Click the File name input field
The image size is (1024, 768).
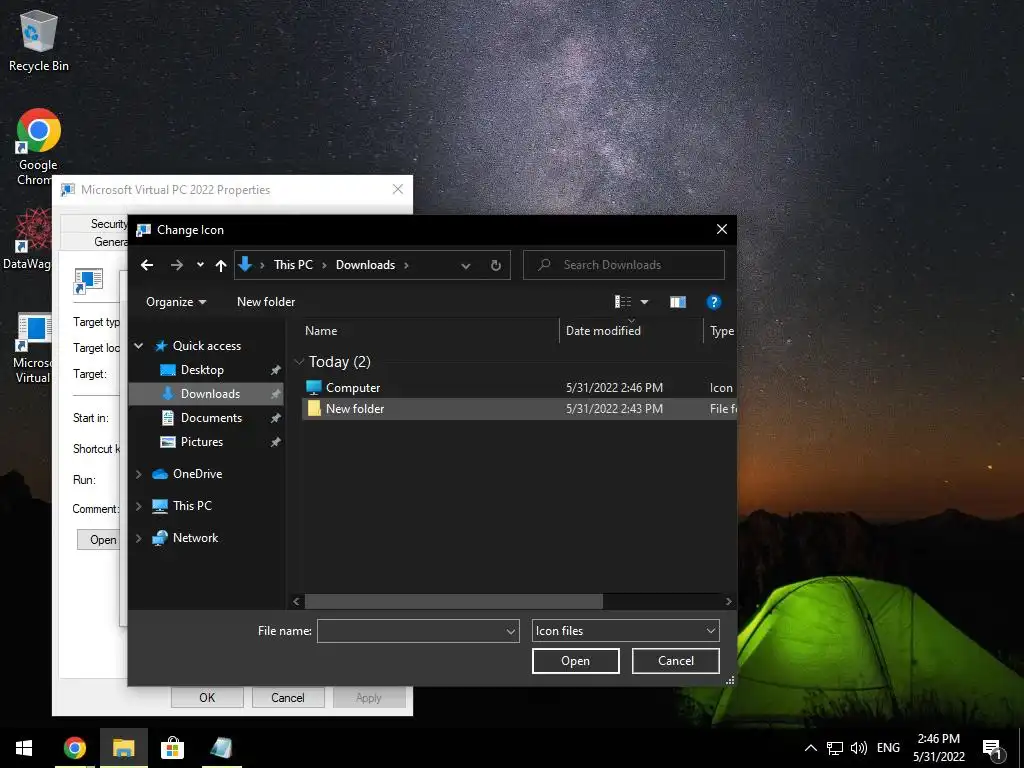point(411,631)
